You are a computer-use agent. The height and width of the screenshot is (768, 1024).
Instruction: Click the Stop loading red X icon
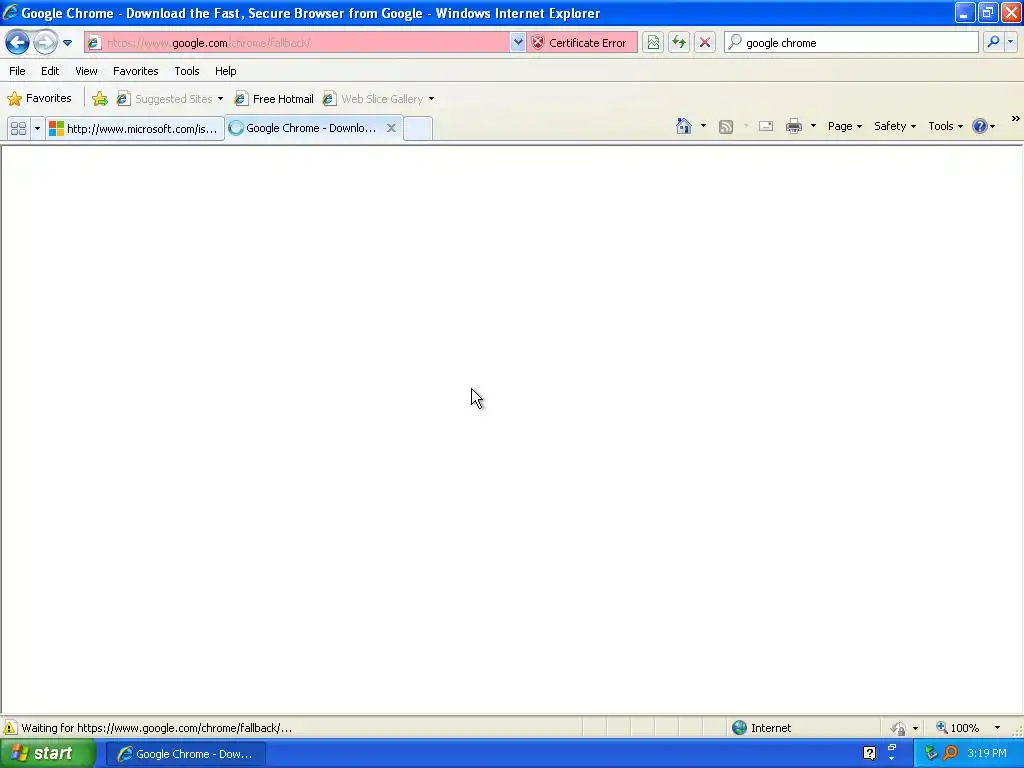705,42
